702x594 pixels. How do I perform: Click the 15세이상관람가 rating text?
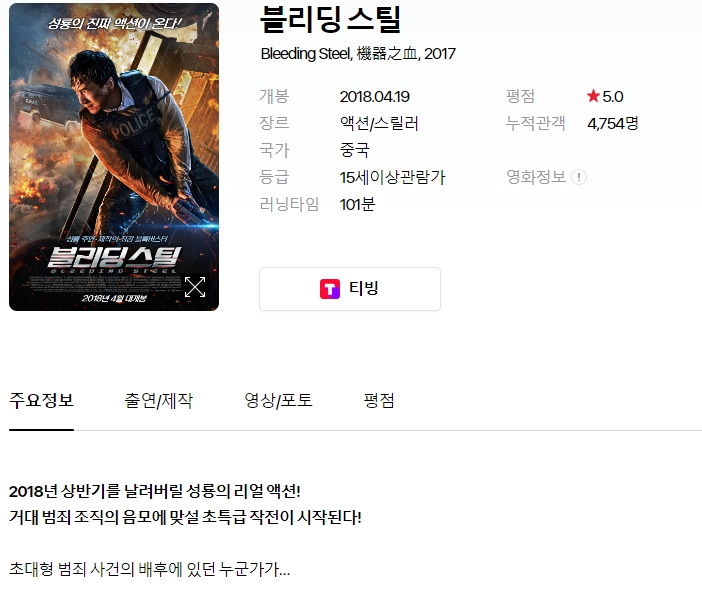tap(392, 178)
